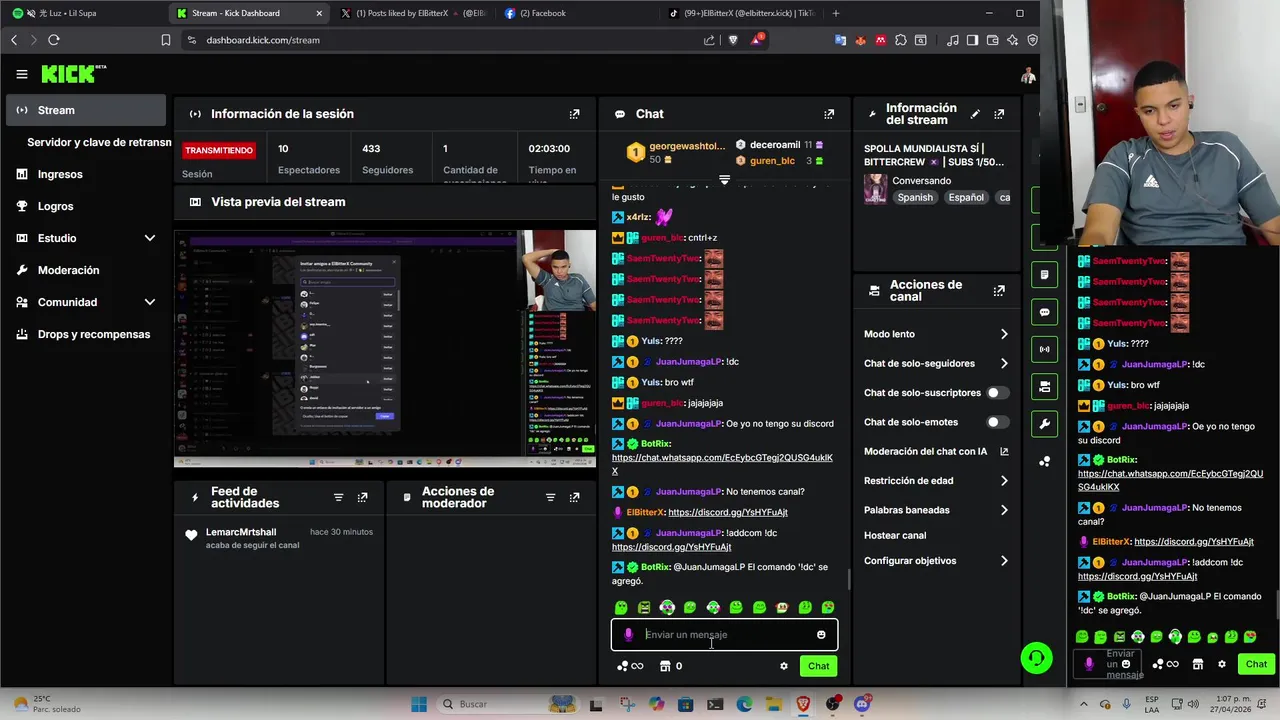Image resolution: width=1280 pixels, height=720 pixels.
Task: Reload the Kick dashboard page
Action: (54, 40)
